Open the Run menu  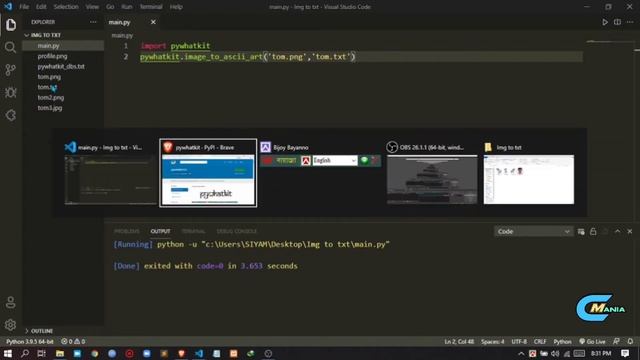pyautogui.click(x=127, y=7)
